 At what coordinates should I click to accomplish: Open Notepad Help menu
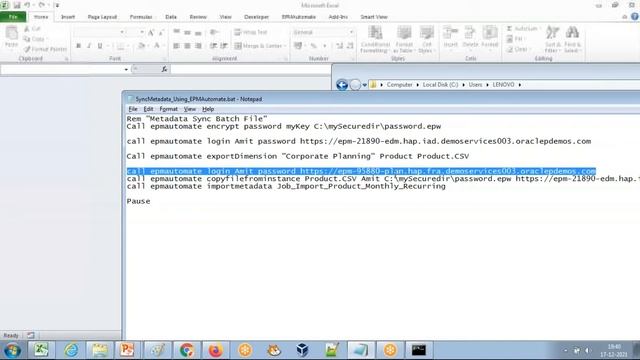[x=208, y=109]
